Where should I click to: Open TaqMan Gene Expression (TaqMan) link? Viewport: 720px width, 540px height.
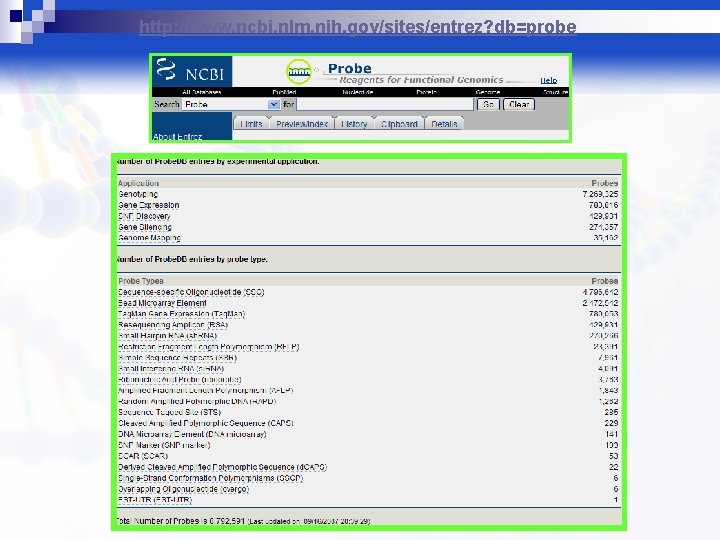click(x=181, y=314)
